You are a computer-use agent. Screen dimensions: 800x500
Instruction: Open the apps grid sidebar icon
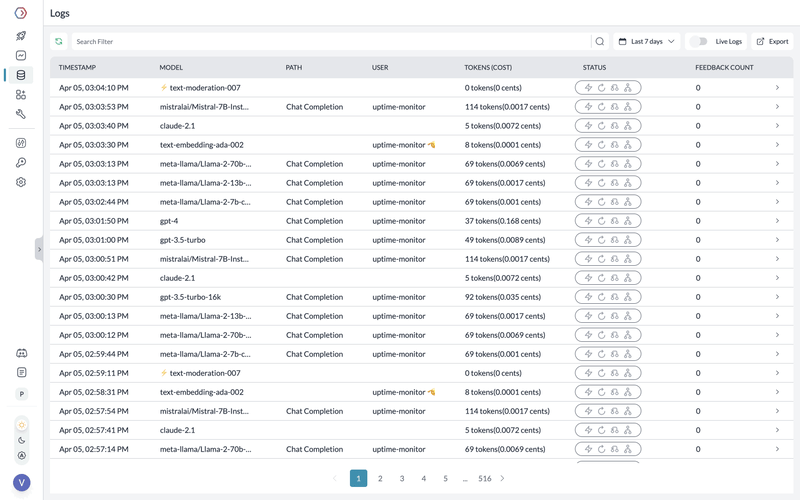click(x=21, y=94)
